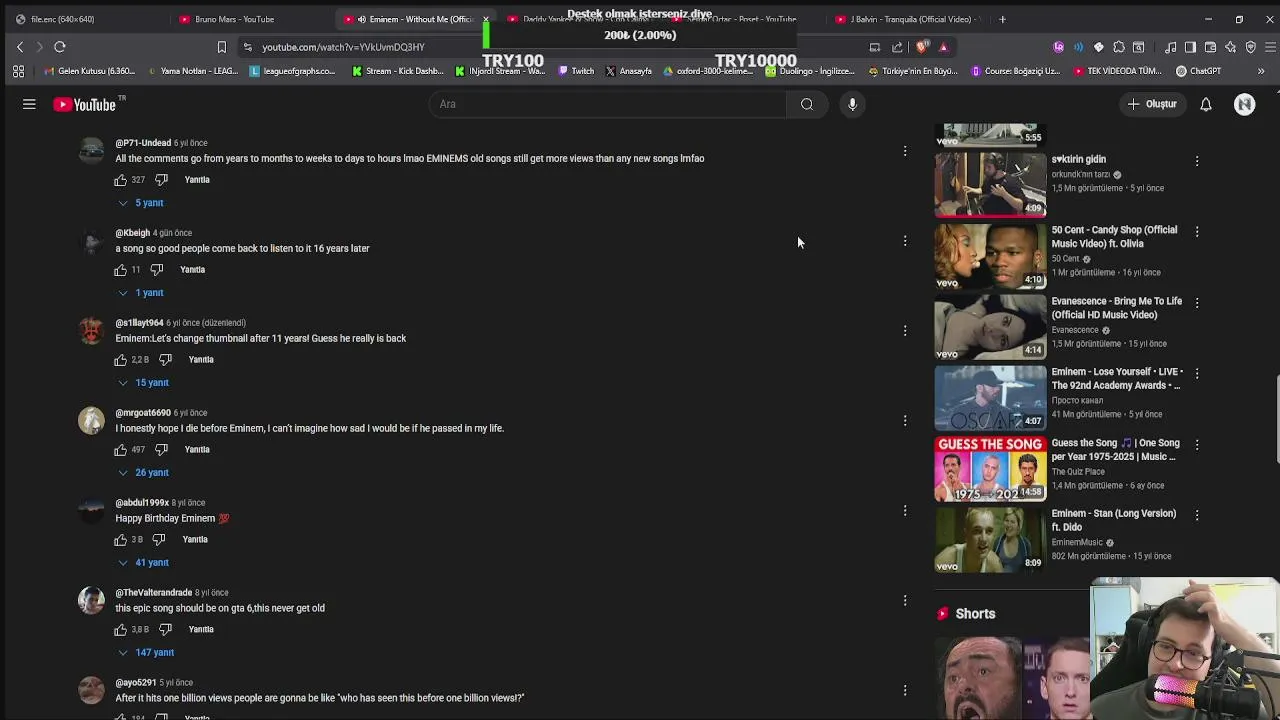The image size is (1280, 720).
Task: Dislike the comment by @mrgoat6690
Action: (x=162, y=450)
